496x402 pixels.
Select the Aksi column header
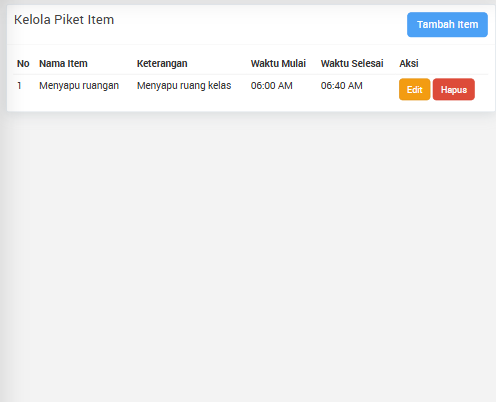[409, 63]
